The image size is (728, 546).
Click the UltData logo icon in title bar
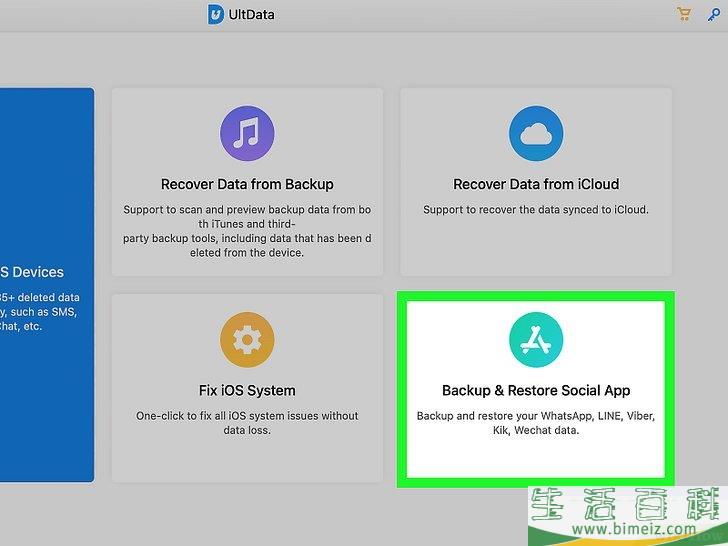[x=215, y=14]
